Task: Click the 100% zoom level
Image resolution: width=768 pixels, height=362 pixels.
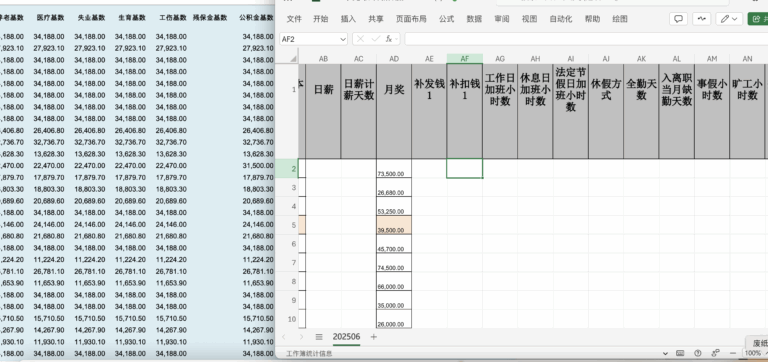Action: pos(753,353)
